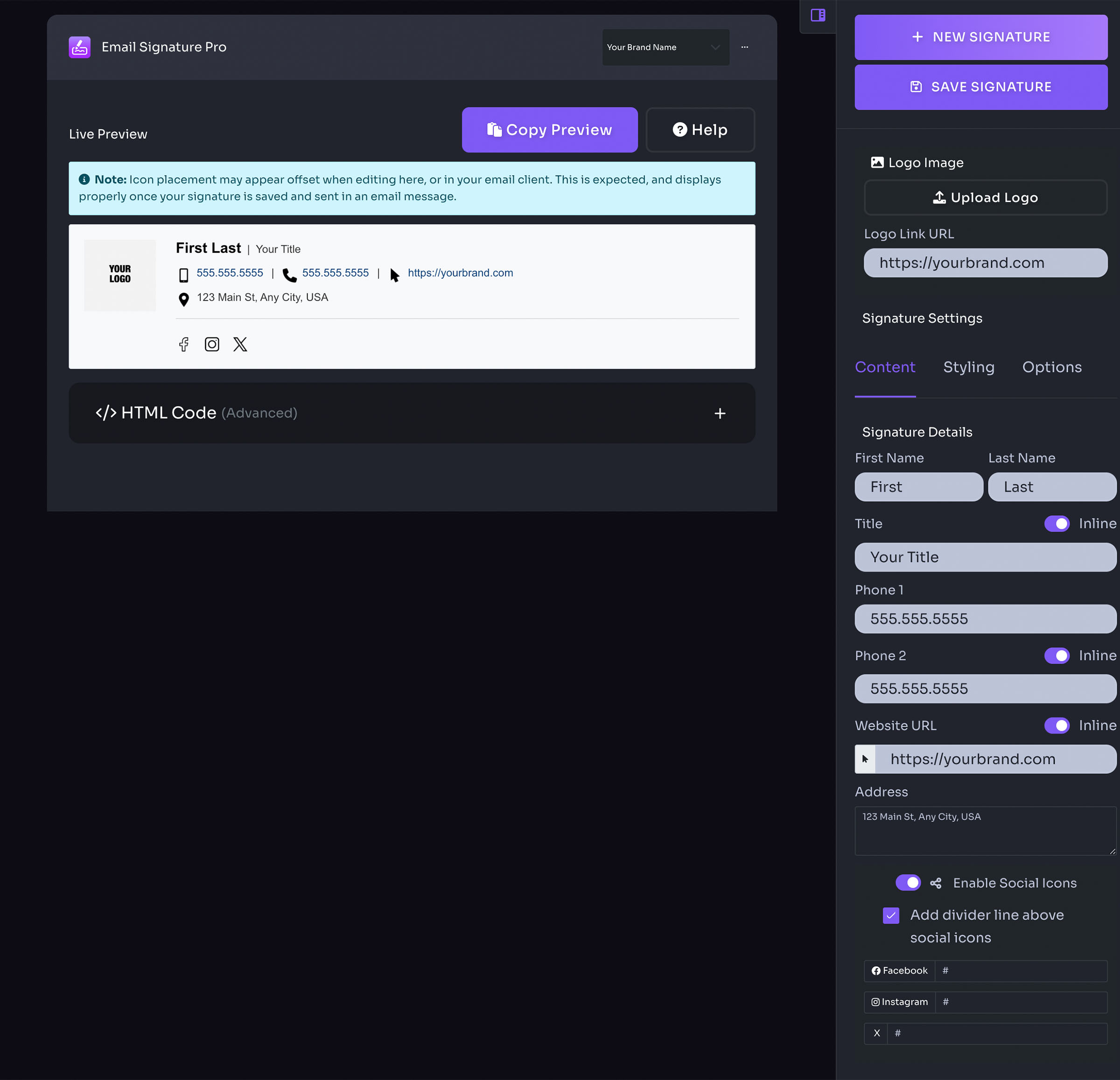The height and width of the screenshot is (1080, 1120).
Task: Click the Copy Preview button
Action: coord(549,130)
